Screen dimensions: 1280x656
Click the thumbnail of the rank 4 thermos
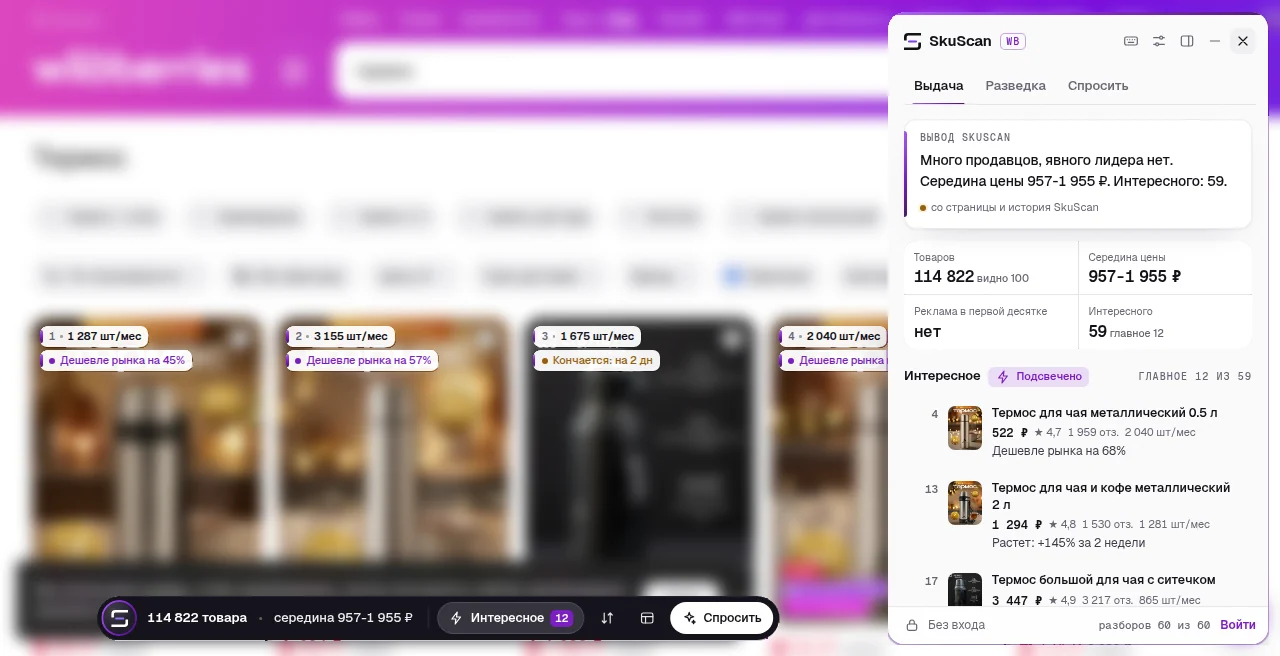click(x=965, y=428)
